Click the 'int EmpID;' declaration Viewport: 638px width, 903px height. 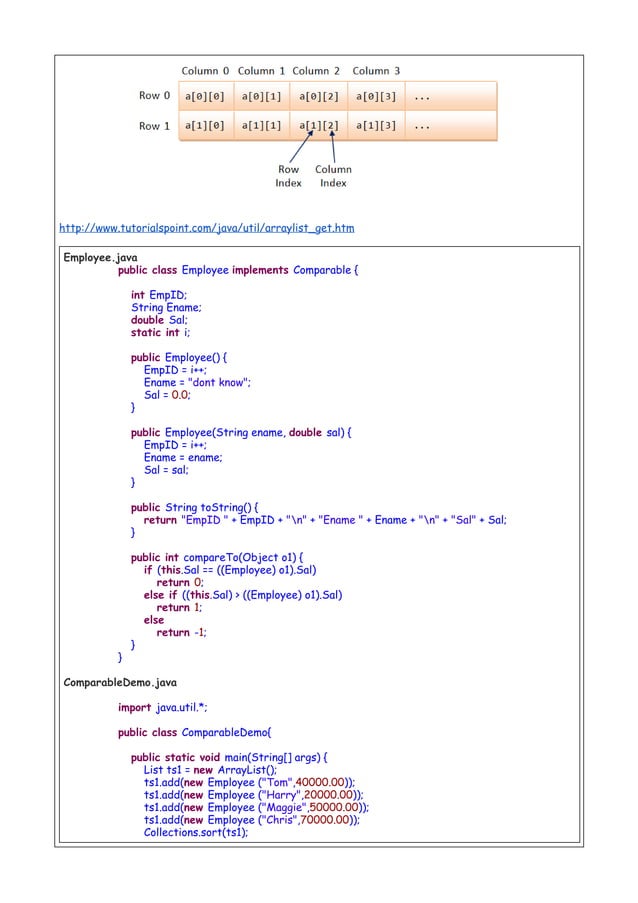coord(159,295)
